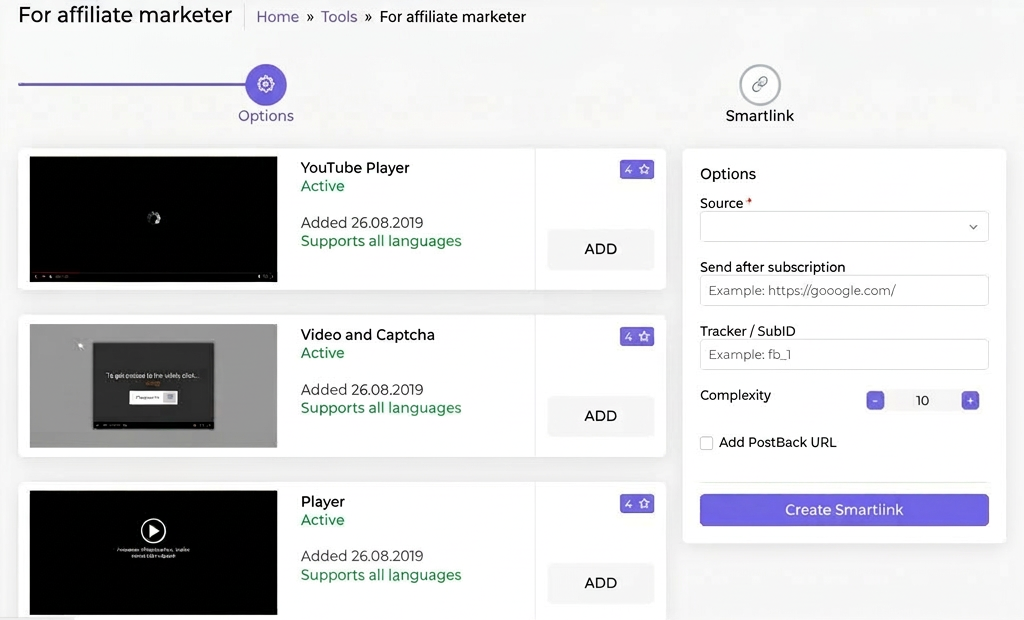1024x620 pixels.
Task: Open the Tools breadcrumb link
Action: [339, 17]
